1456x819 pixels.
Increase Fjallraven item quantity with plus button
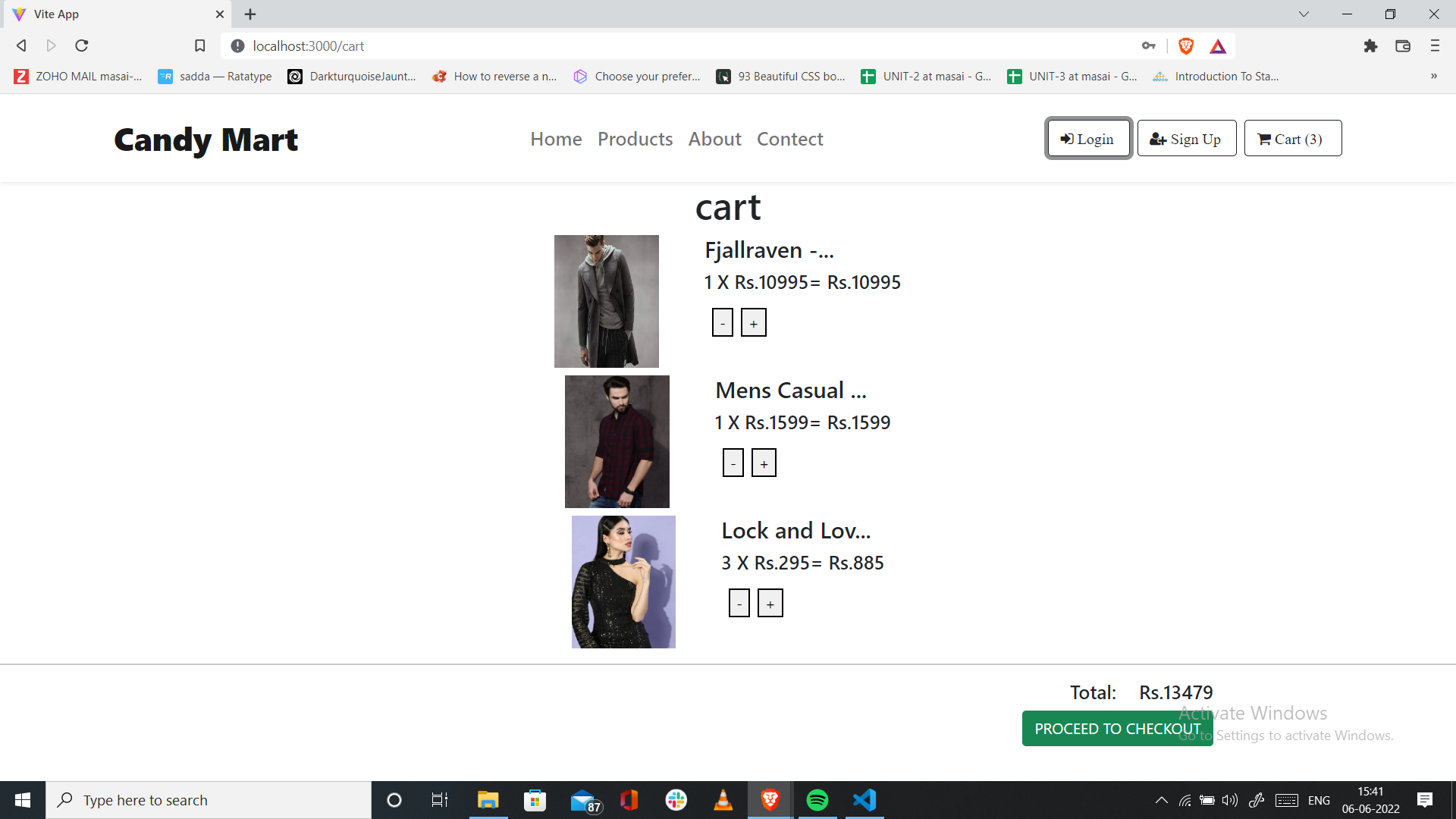[x=753, y=322]
